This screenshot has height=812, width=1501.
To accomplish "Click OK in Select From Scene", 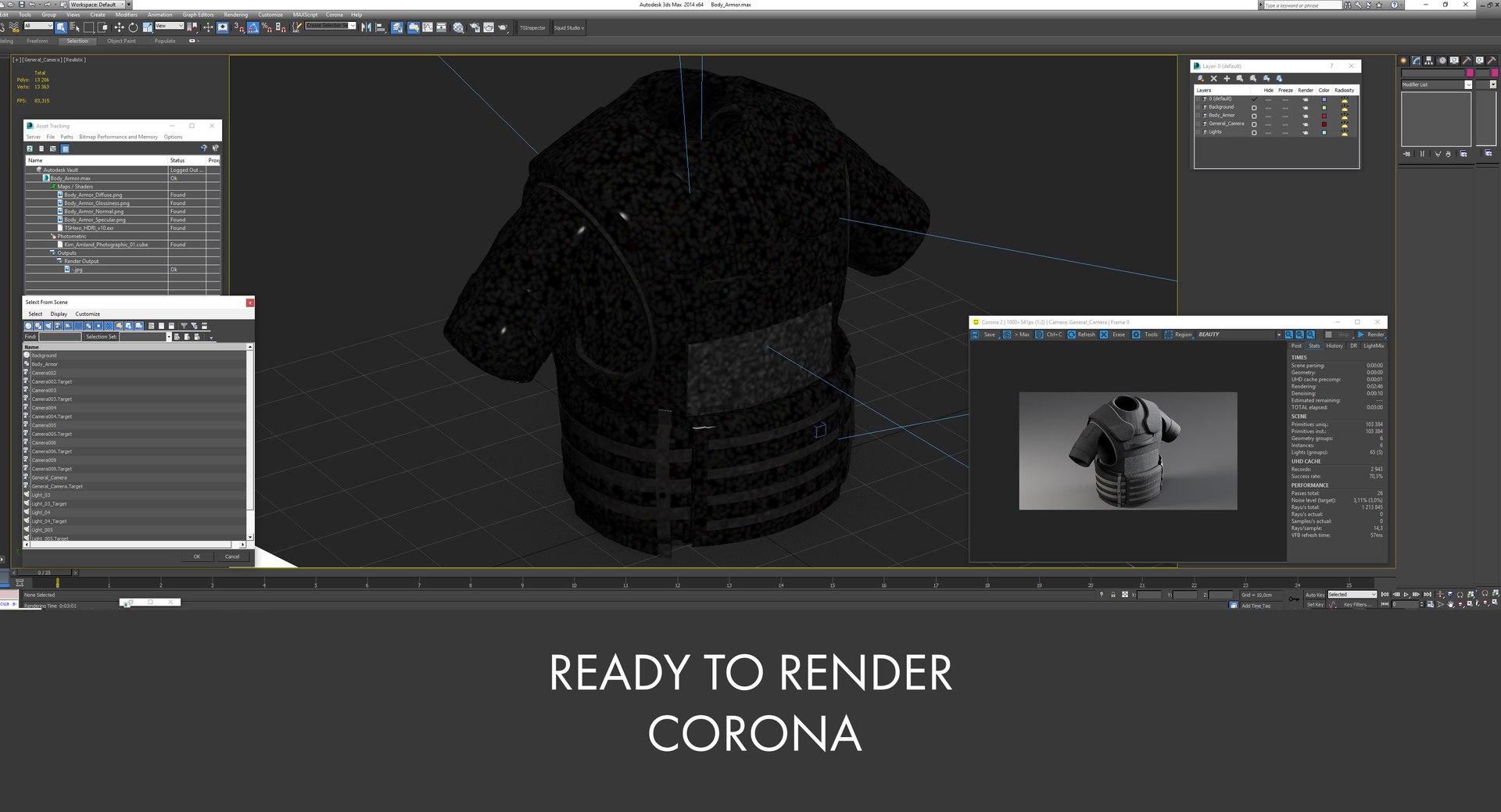I will pyautogui.click(x=197, y=556).
